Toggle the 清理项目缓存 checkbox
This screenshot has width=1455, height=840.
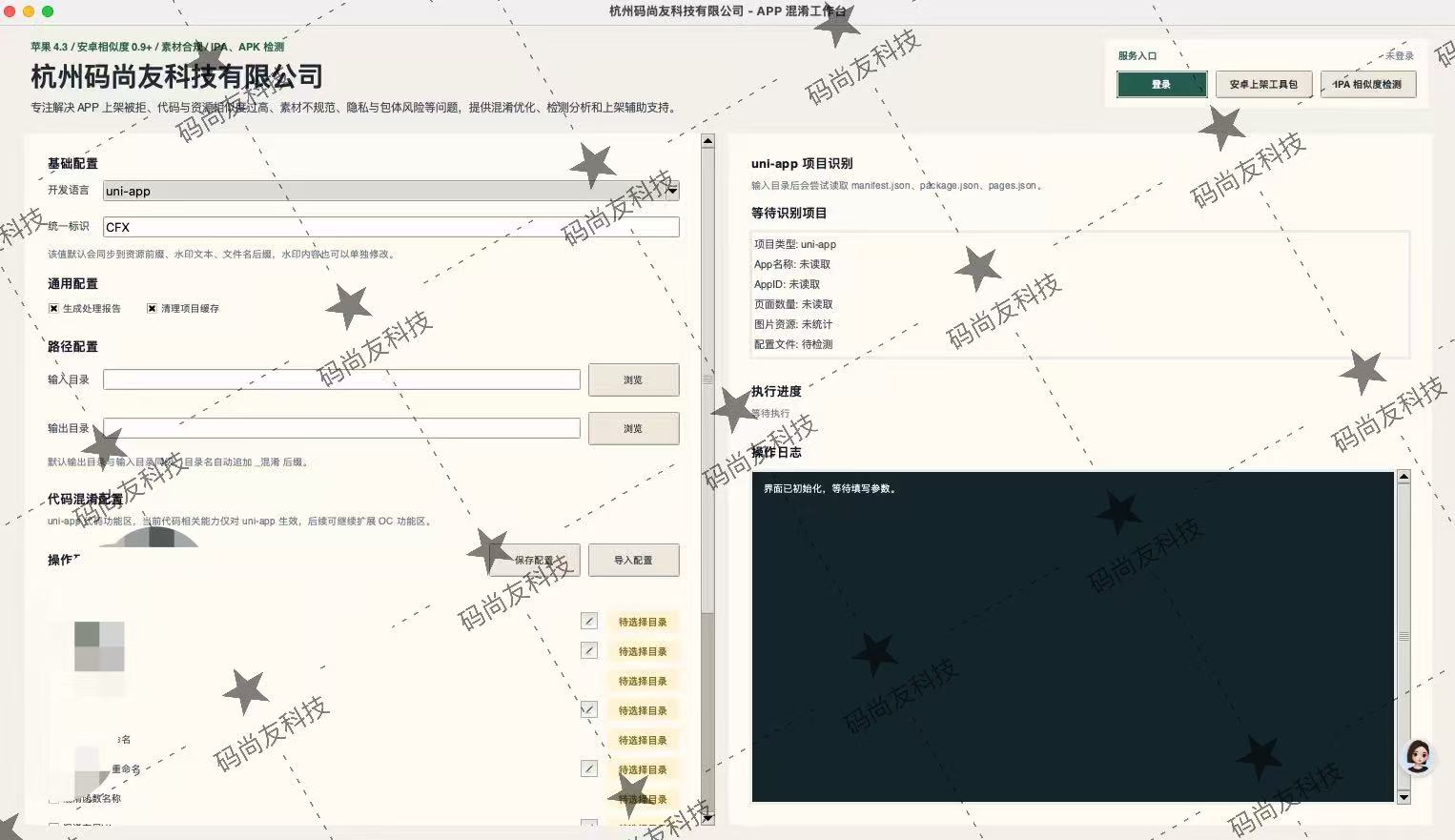152,308
